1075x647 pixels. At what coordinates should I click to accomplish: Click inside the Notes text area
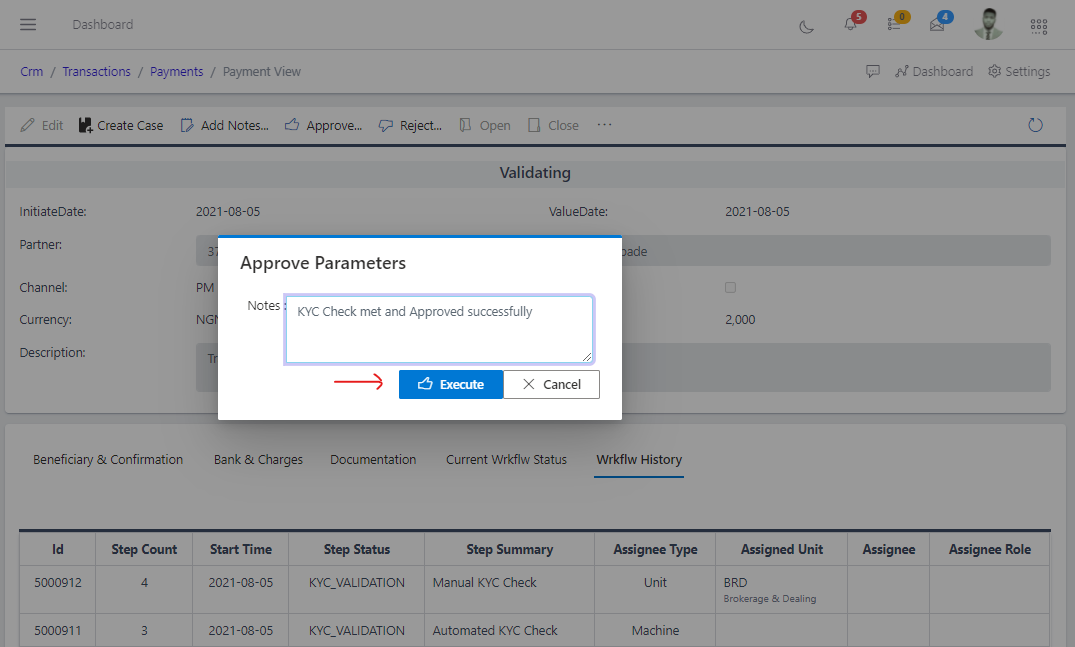click(438, 328)
